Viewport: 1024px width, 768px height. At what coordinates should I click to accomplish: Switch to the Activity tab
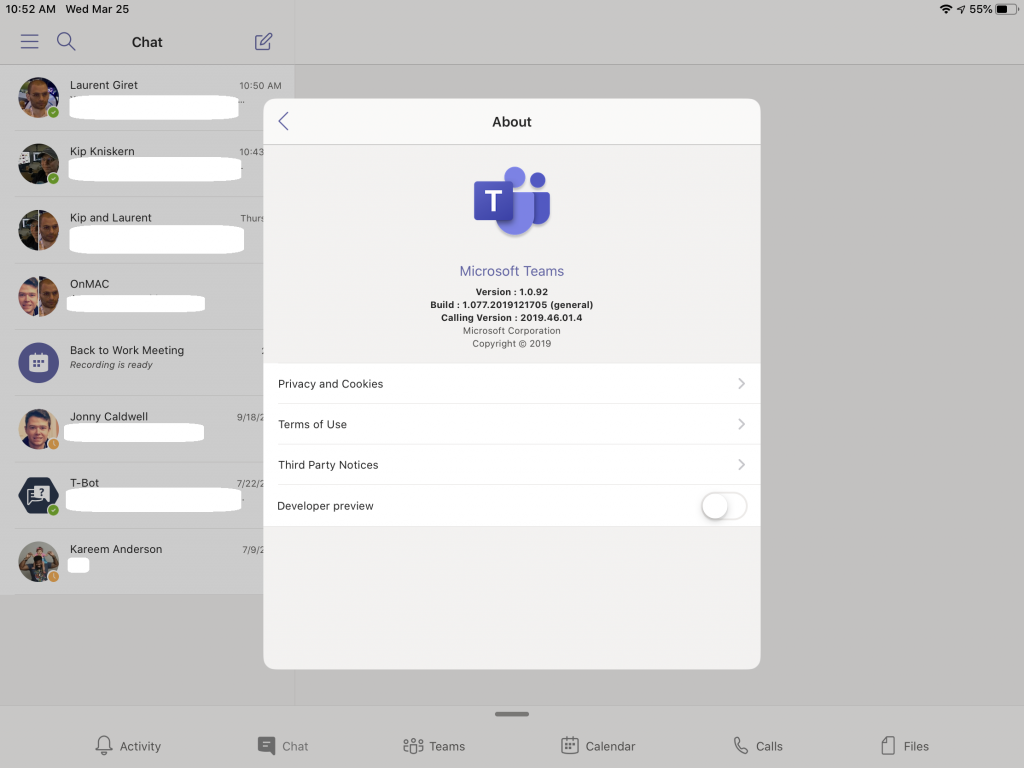tap(128, 746)
